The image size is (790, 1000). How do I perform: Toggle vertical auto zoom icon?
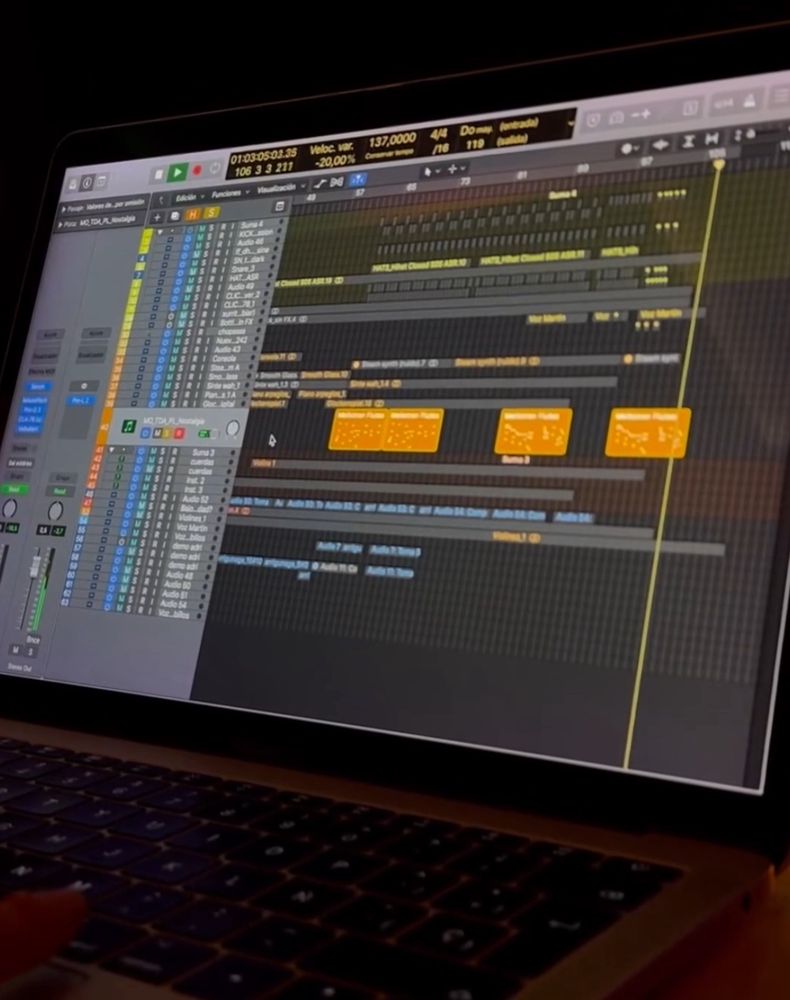pyautogui.click(x=688, y=141)
